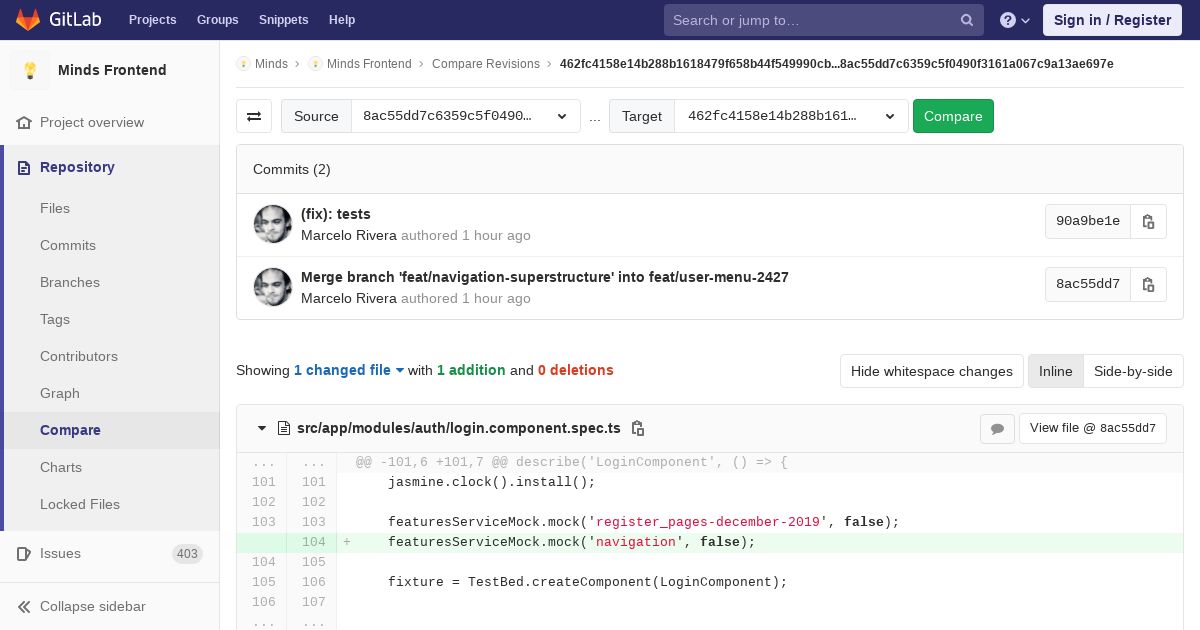Expand the 1 changed file list

(x=348, y=370)
